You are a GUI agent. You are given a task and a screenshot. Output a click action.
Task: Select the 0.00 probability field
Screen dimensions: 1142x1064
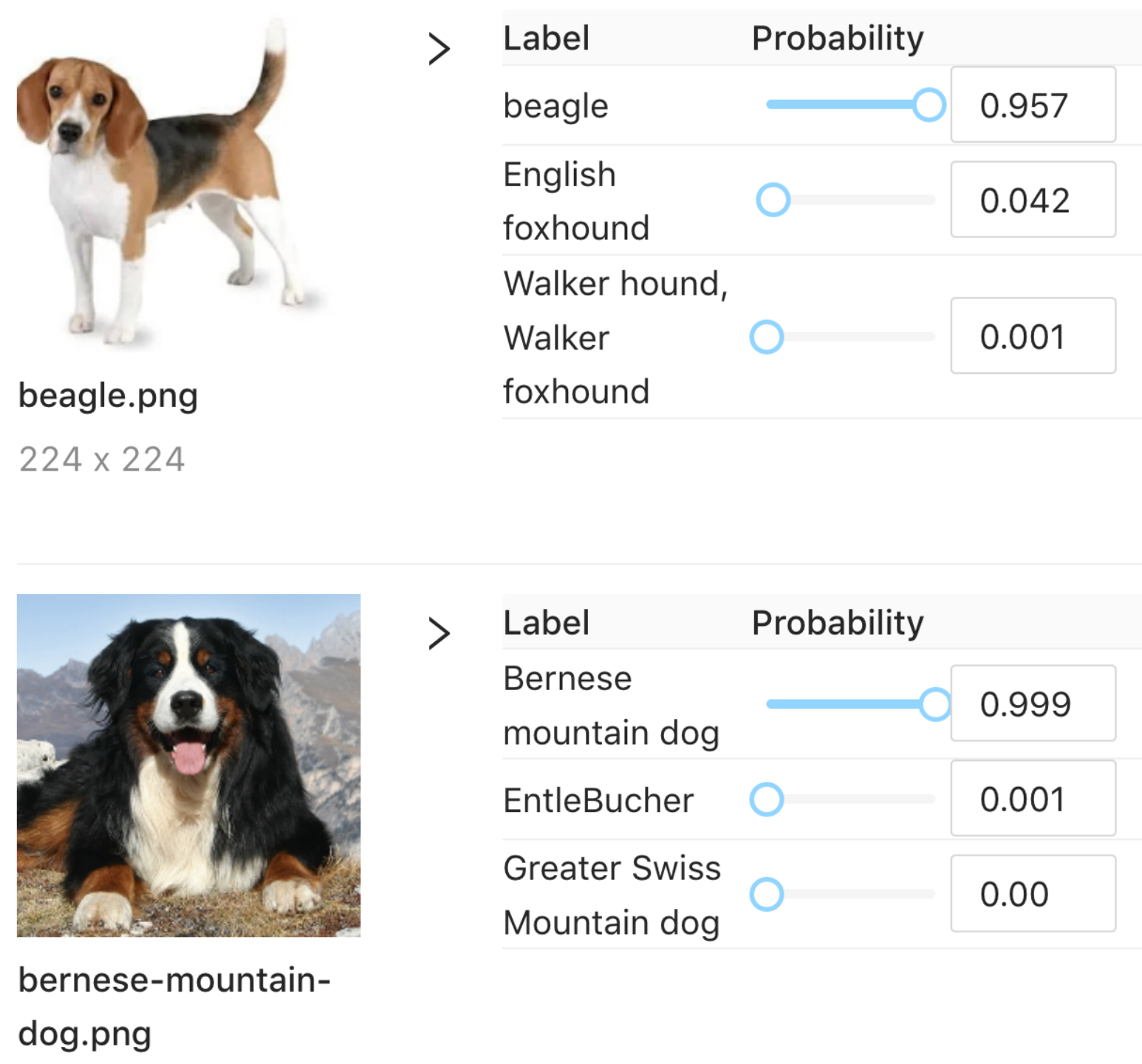tap(1033, 893)
